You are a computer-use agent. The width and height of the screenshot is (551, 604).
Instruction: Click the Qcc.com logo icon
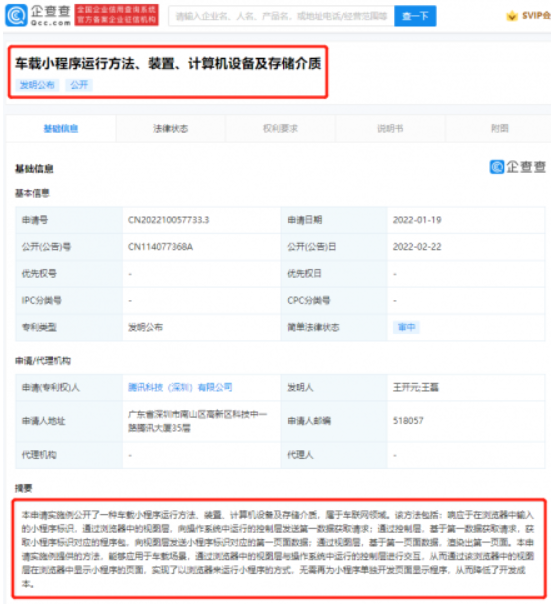coord(16,15)
